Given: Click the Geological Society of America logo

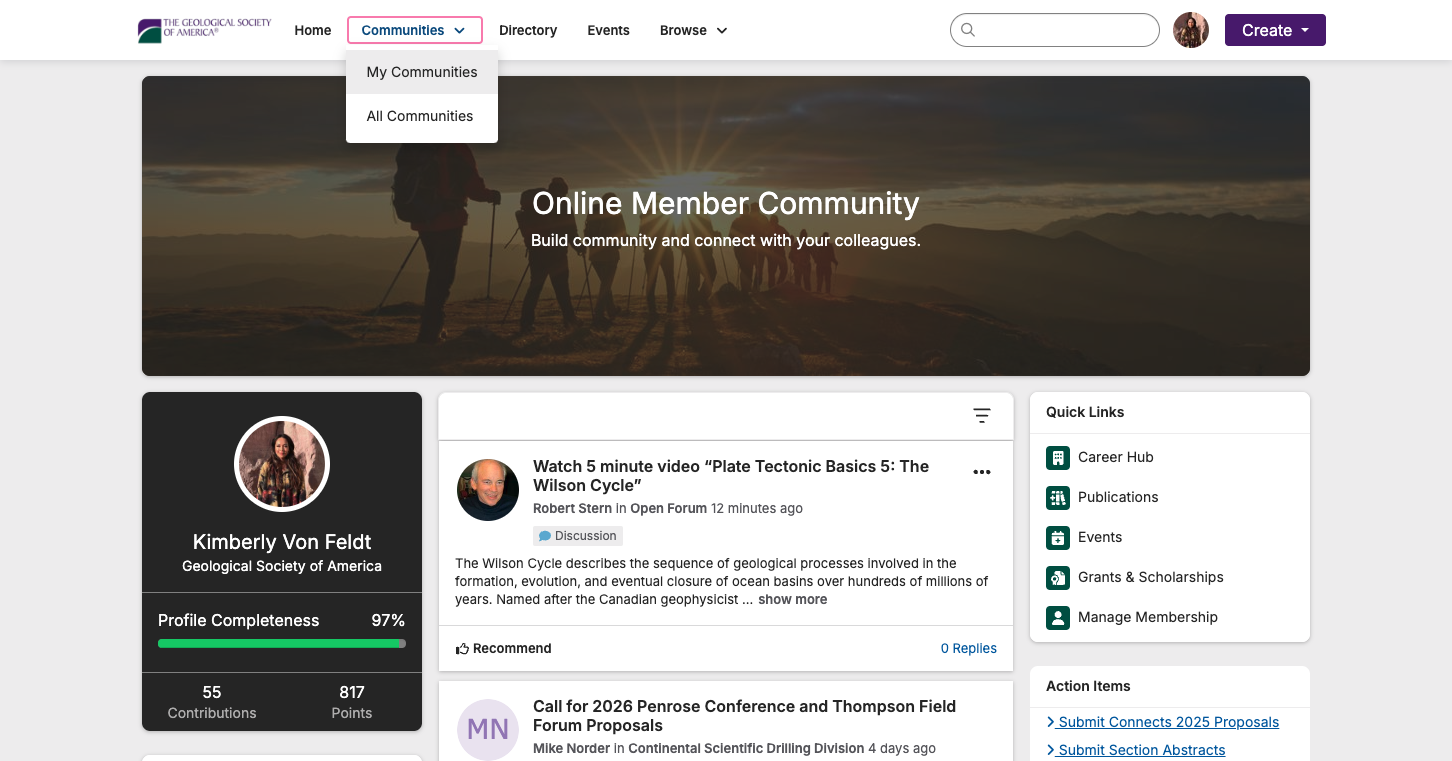Looking at the screenshot, I should click(204, 30).
